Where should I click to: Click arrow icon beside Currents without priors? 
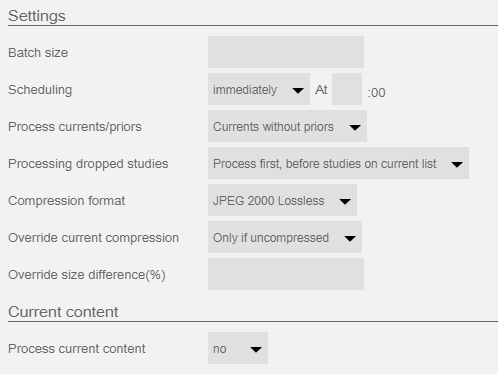pos(355,127)
